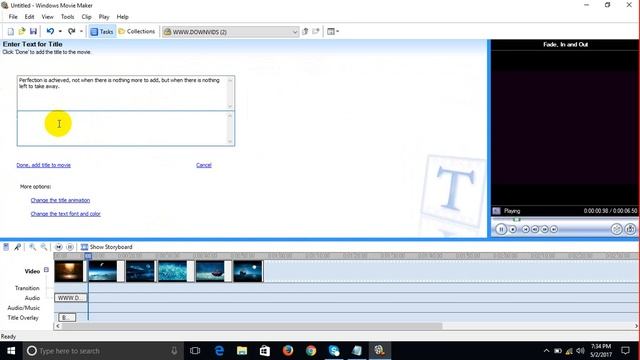
Task: Select the second video clip thumbnail
Action: coord(103,271)
